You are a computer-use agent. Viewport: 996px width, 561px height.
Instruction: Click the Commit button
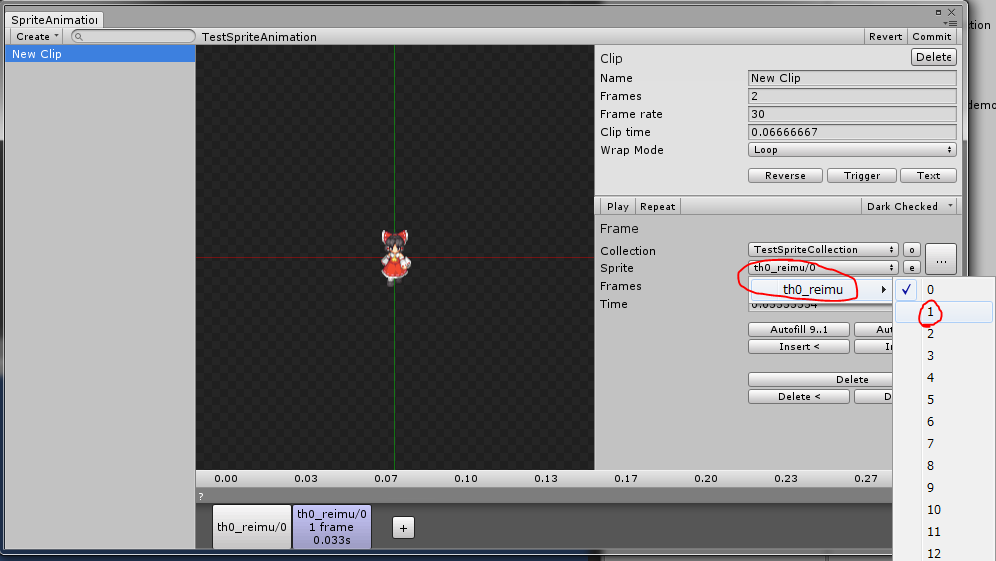click(x=932, y=37)
